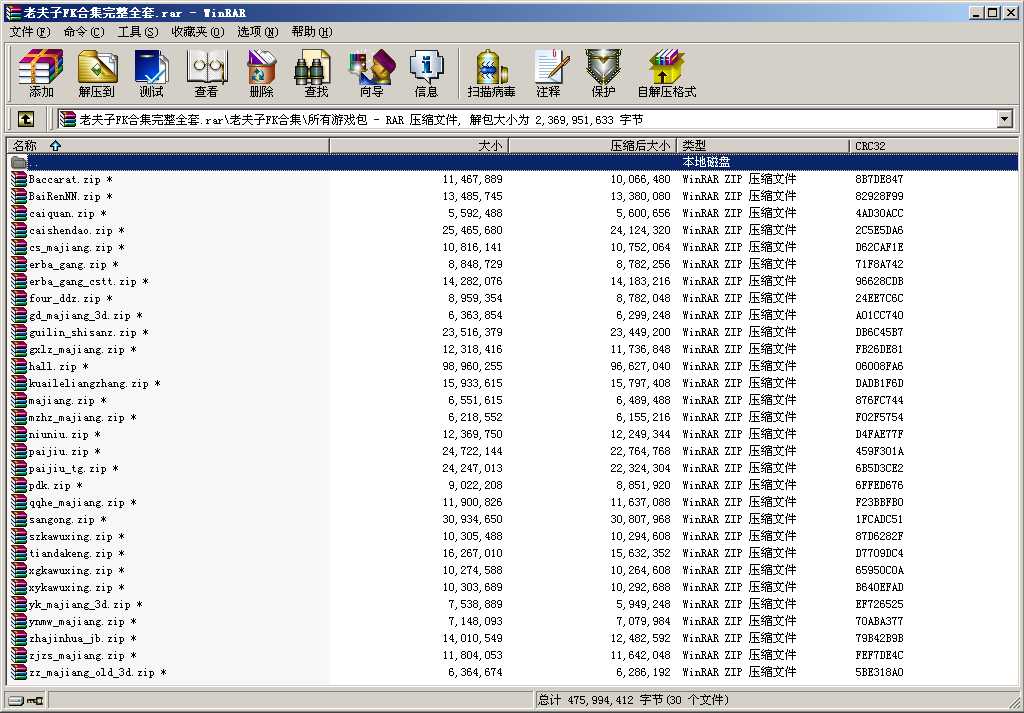Screen dimensions: 1024x713
Task: Select kuaileliangzhang.zip file
Action: 95,383
